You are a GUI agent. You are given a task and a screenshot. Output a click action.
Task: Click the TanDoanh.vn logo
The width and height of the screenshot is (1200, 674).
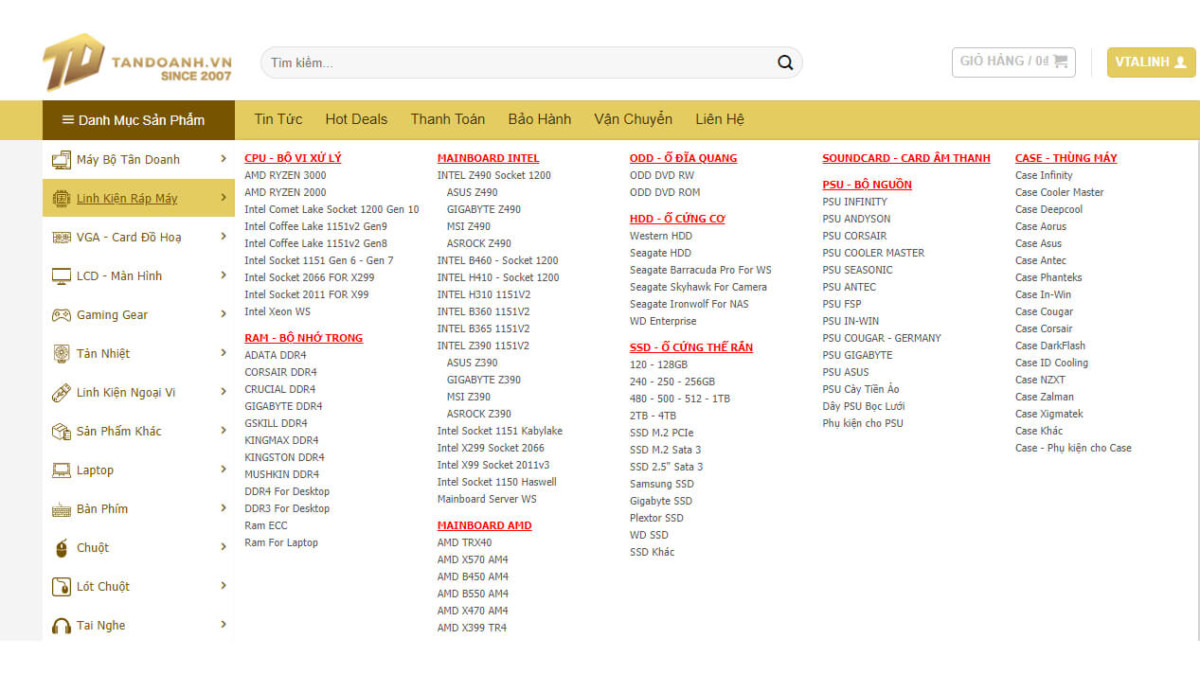tap(138, 62)
